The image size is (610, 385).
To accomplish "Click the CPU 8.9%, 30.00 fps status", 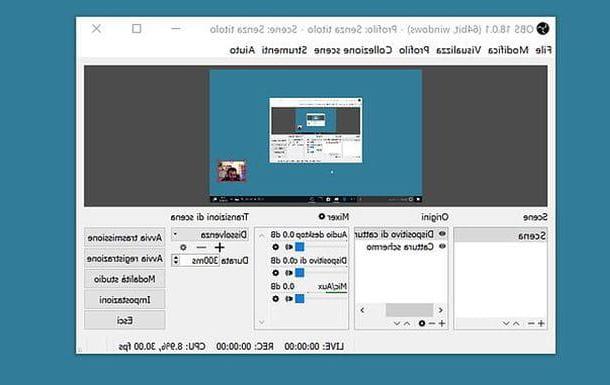I will (162, 346).
